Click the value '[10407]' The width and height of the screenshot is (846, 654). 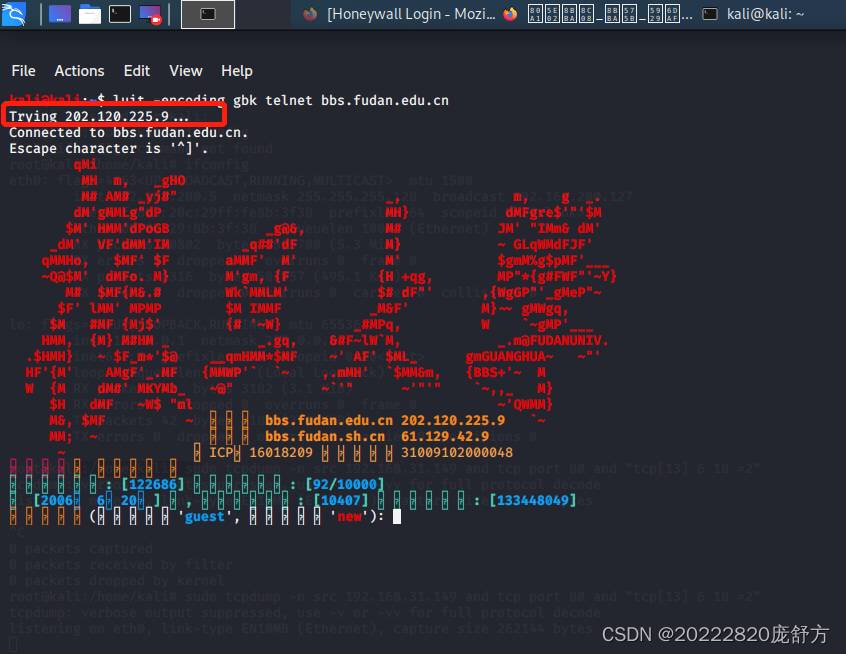[x=340, y=500]
